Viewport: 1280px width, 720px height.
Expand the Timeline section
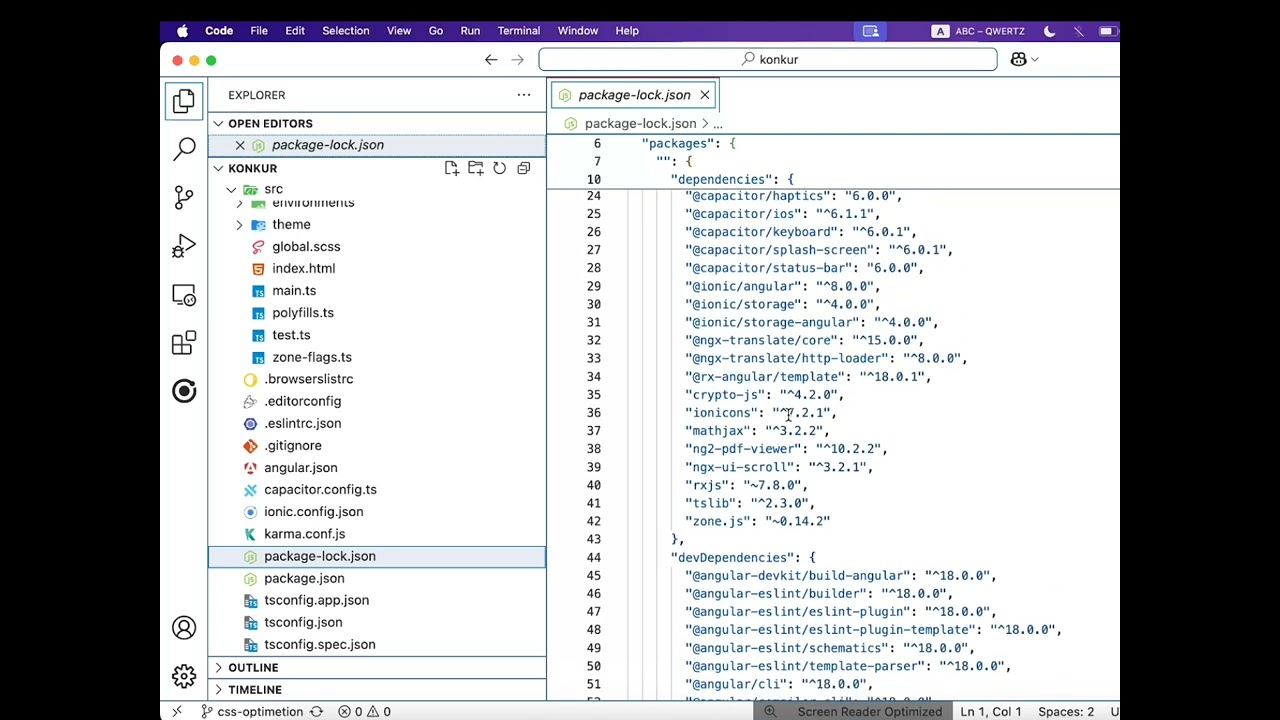pyautogui.click(x=218, y=689)
